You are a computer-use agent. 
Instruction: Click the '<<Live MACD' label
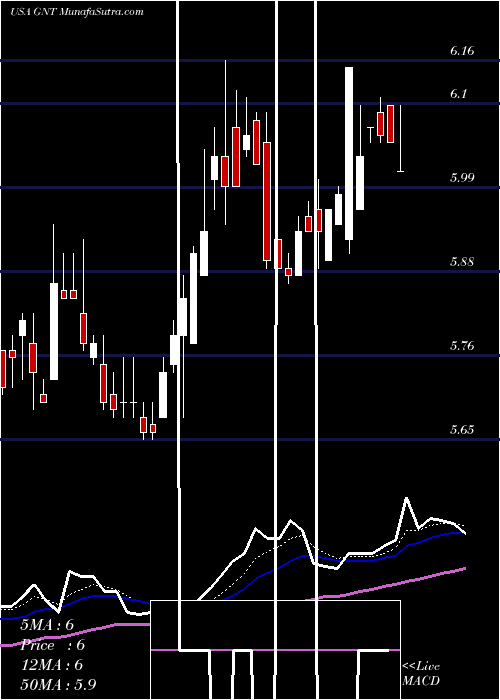click(x=421, y=674)
